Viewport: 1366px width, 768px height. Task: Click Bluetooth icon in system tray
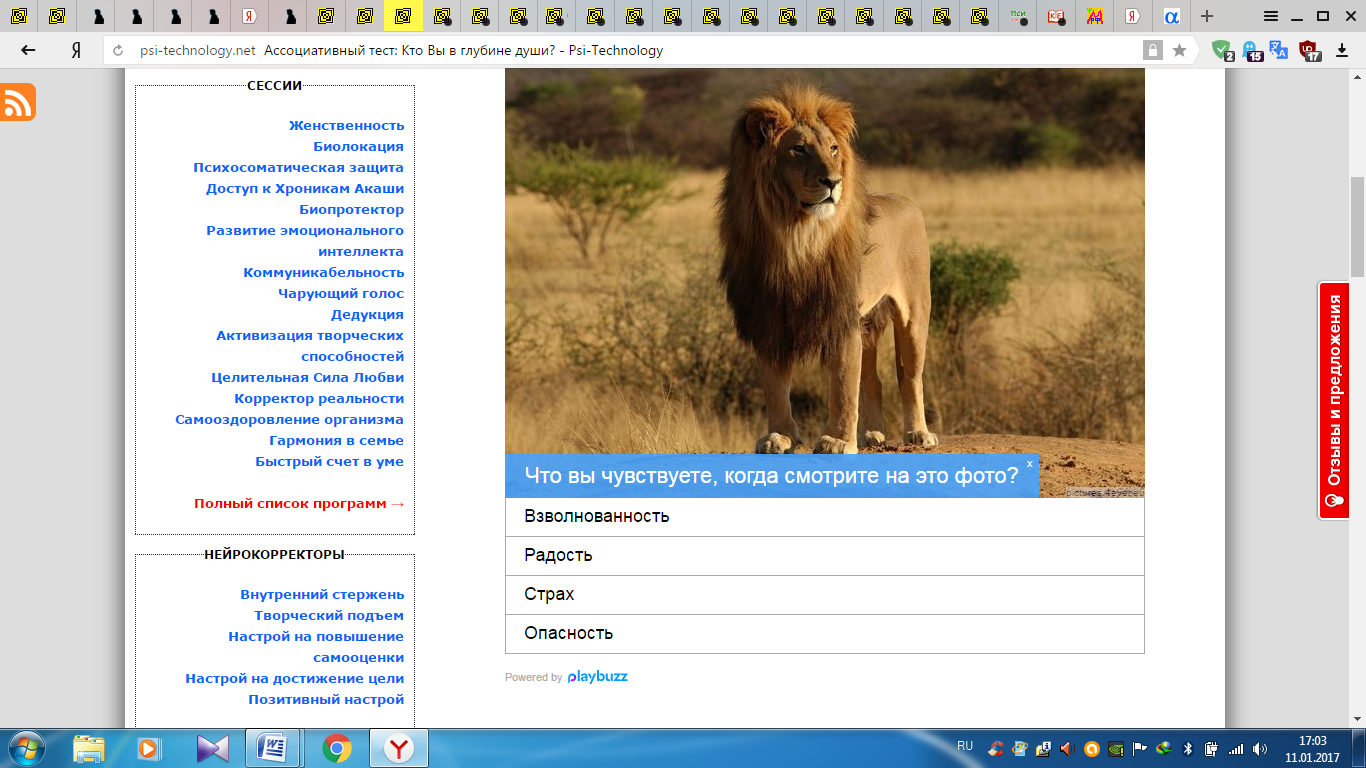(1188, 748)
